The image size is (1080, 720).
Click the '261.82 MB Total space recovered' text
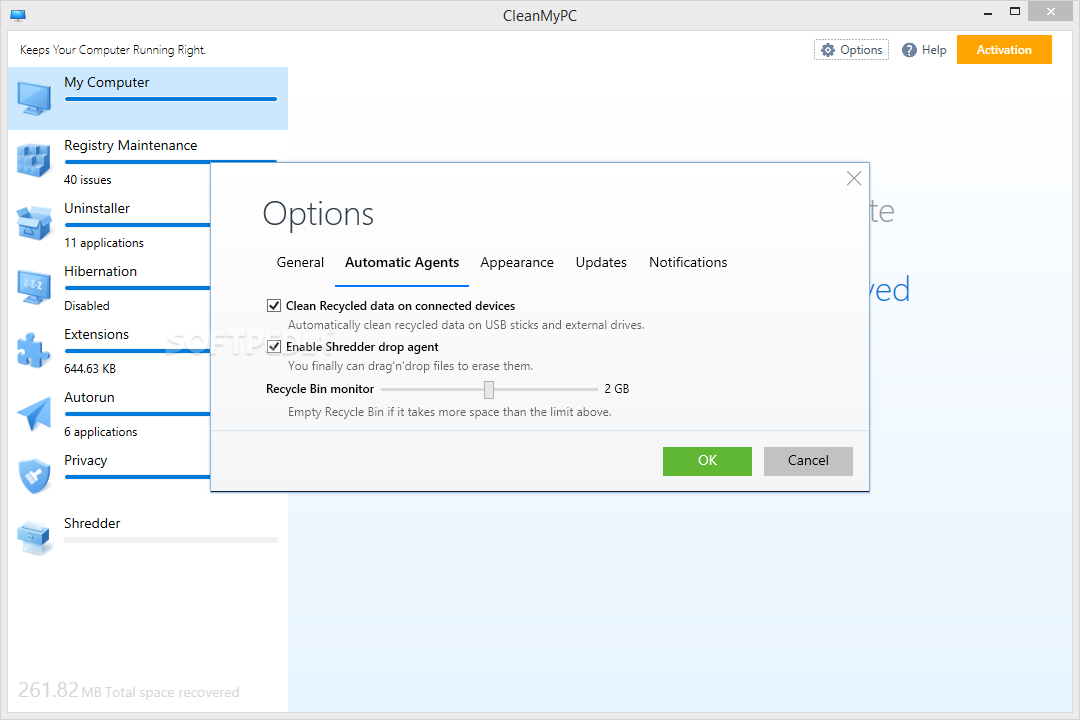tap(129, 690)
